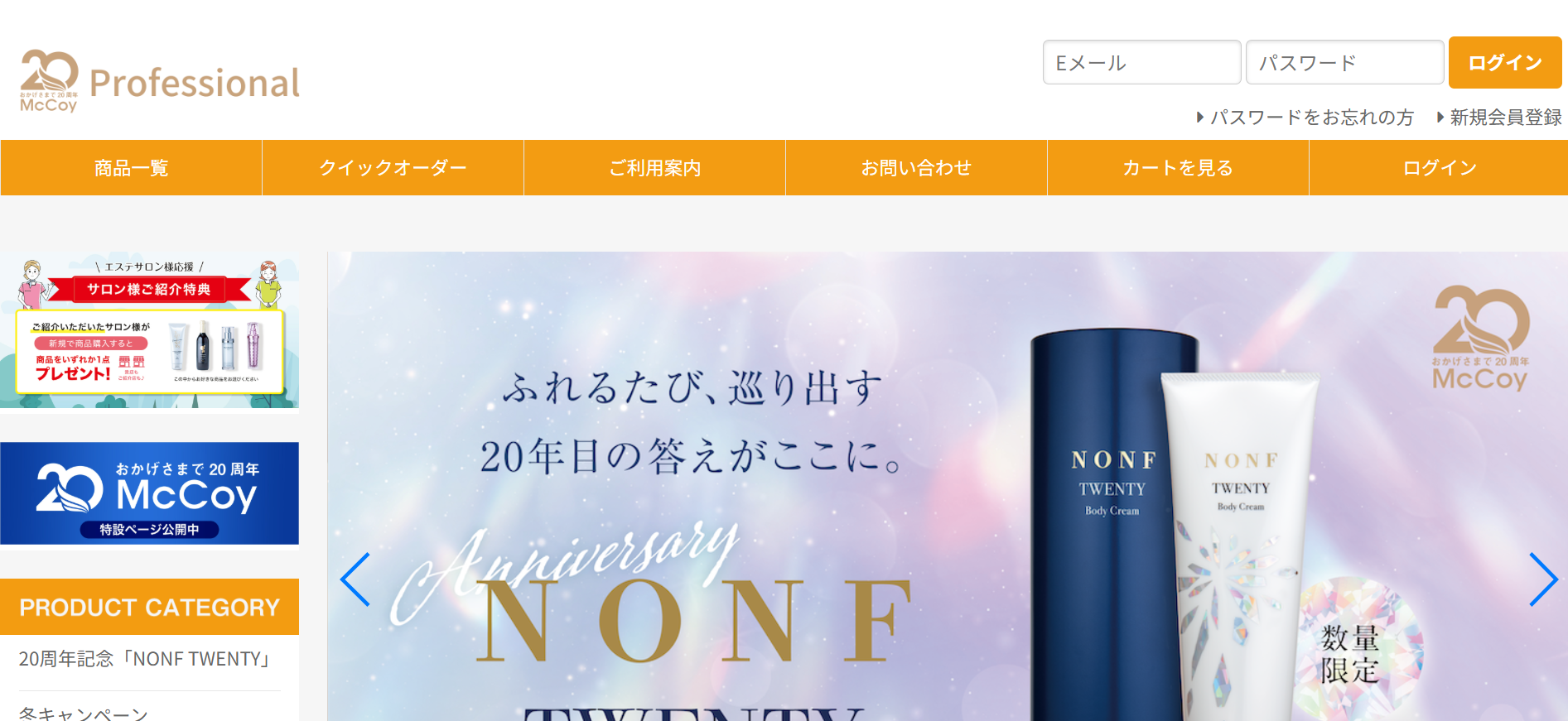Select クイックオーダー in the navigation bar
1568x721 pixels.
(393, 168)
